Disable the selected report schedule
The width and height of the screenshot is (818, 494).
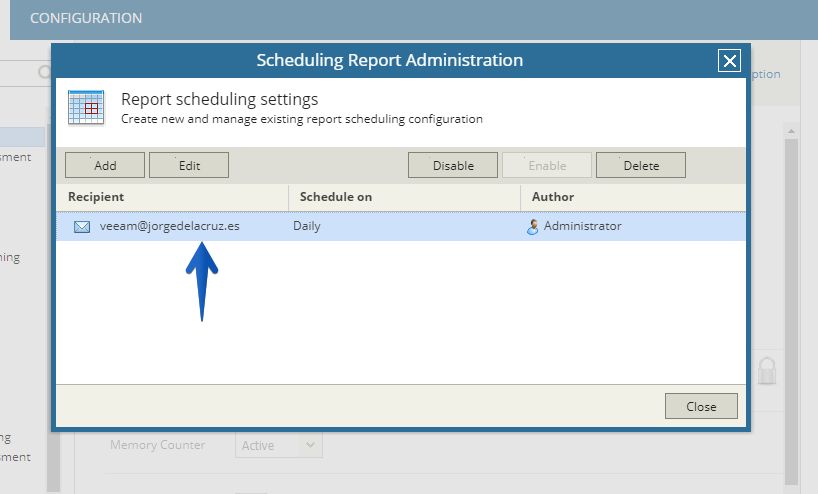click(453, 165)
